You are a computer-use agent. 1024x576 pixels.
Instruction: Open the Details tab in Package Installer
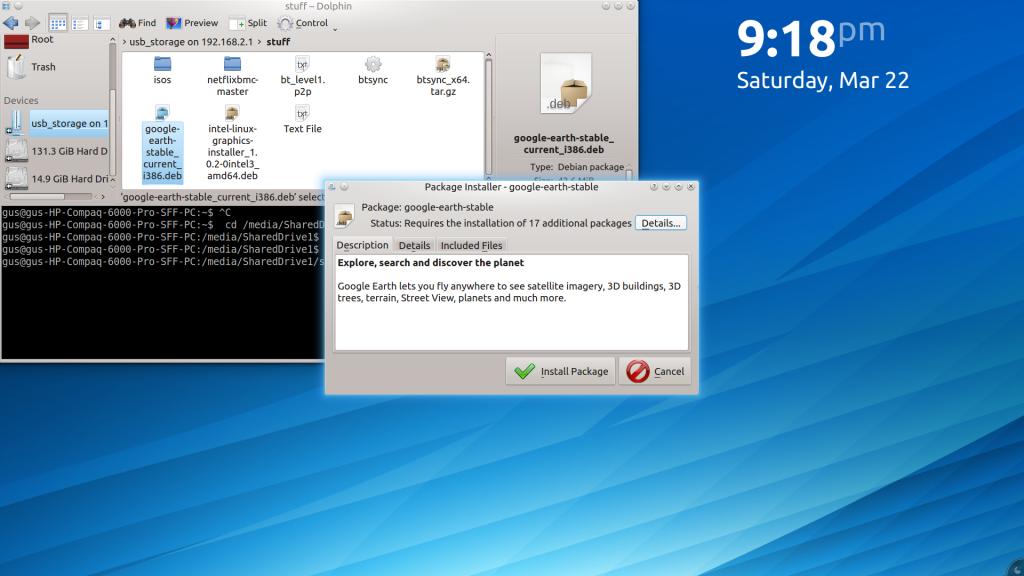(414, 245)
